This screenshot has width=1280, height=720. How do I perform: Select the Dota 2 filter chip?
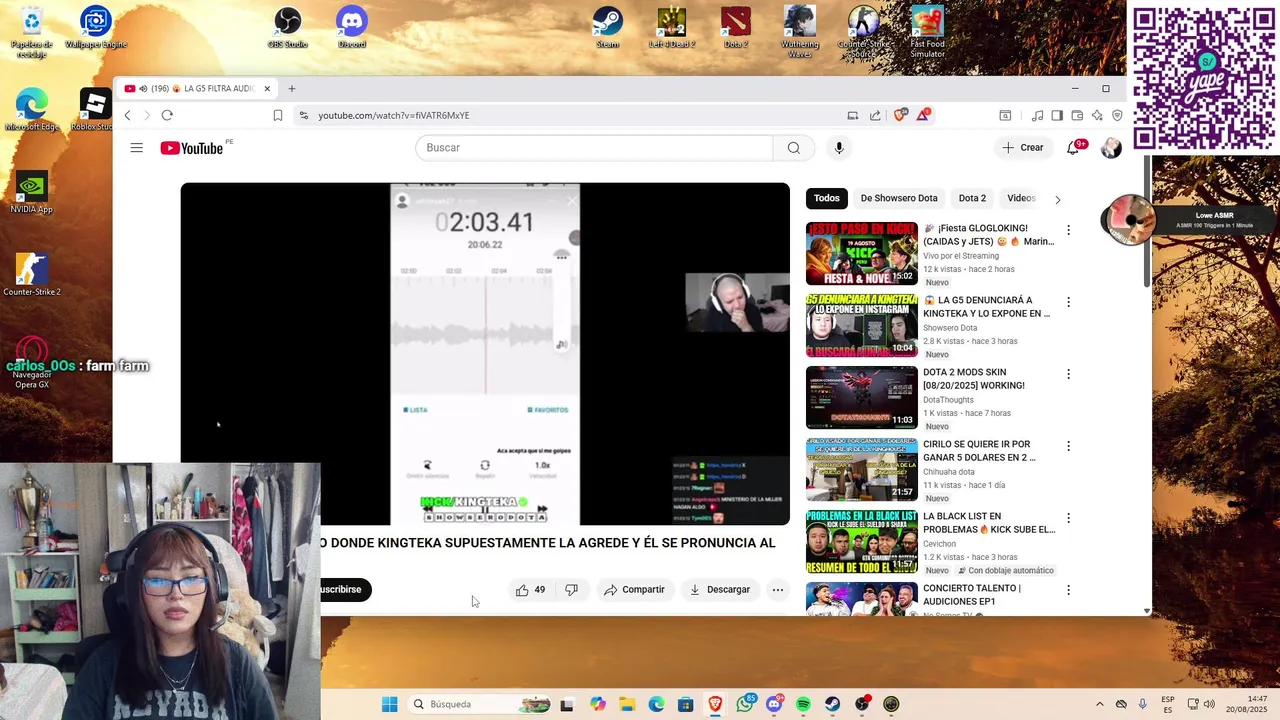tap(972, 198)
